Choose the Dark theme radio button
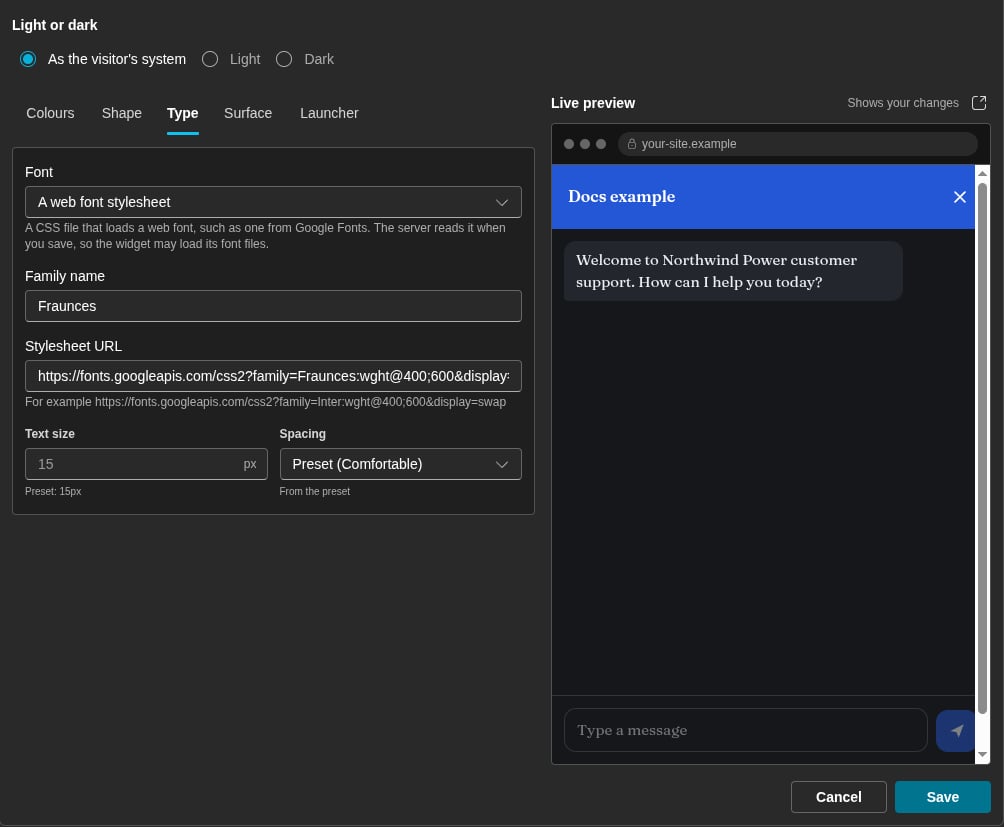The image size is (1004, 827). [x=284, y=60]
